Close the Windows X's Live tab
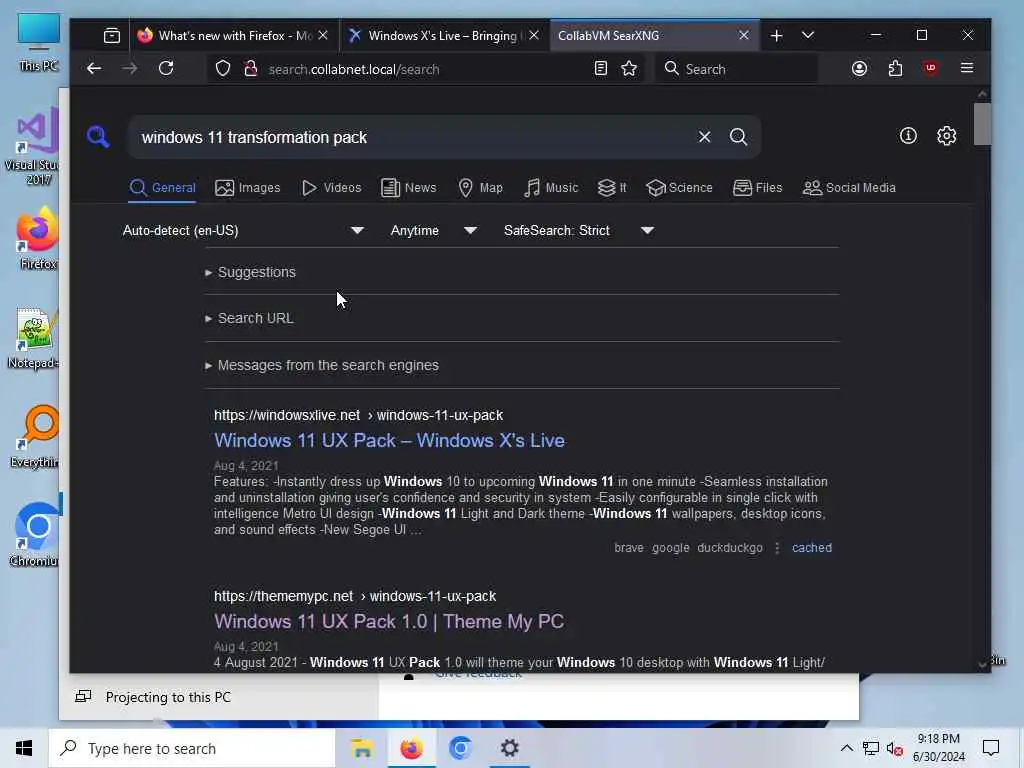The width and height of the screenshot is (1024, 768). tap(534, 35)
